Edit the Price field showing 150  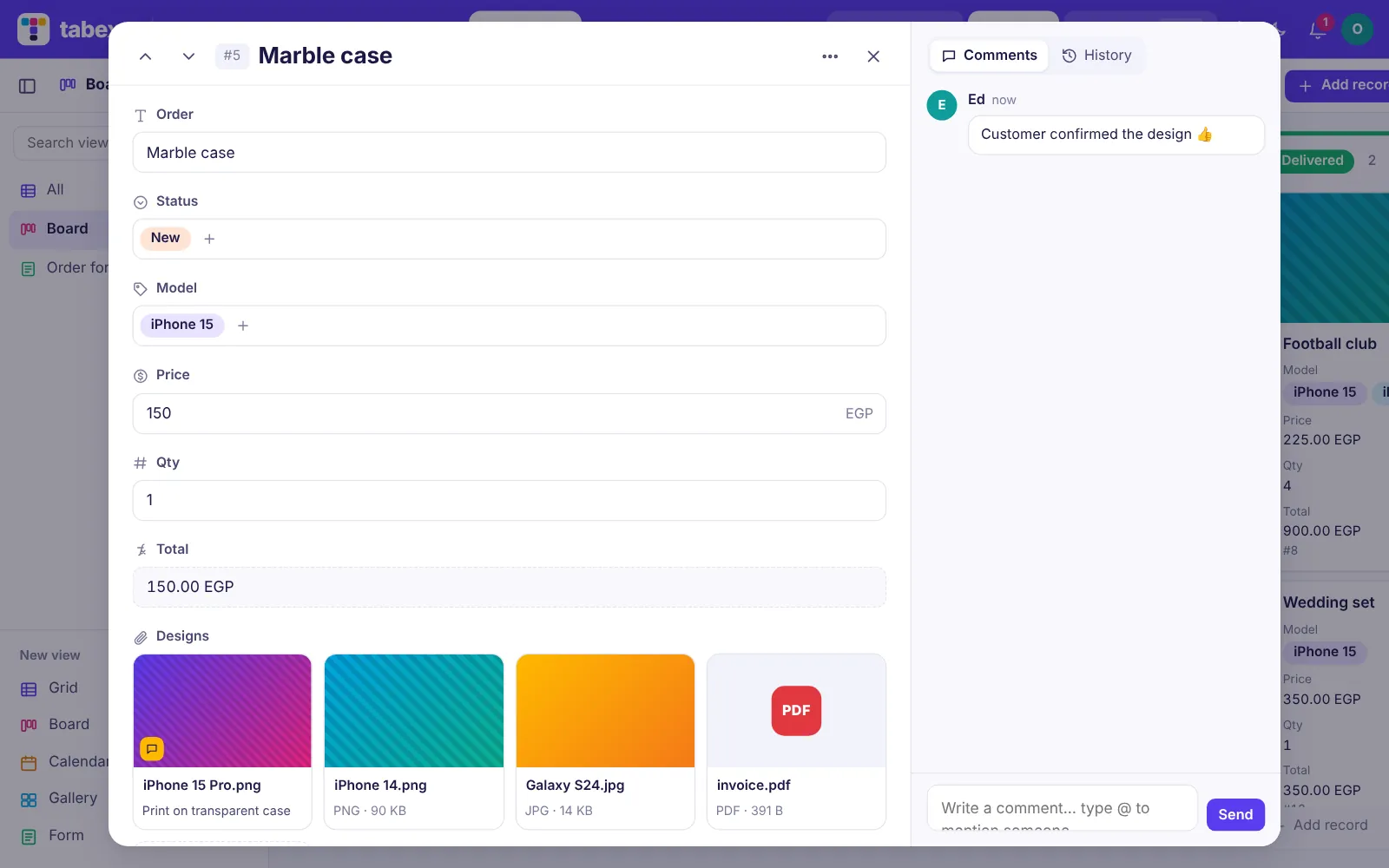point(510,413)
